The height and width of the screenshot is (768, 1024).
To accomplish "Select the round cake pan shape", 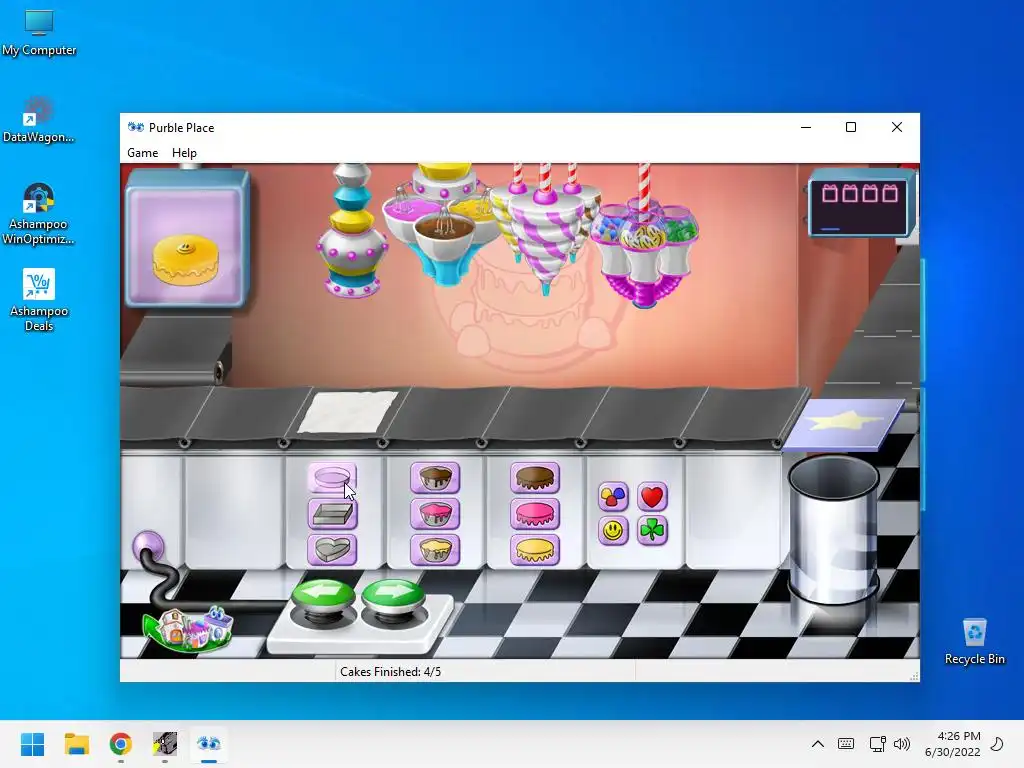I will point(332,478).
